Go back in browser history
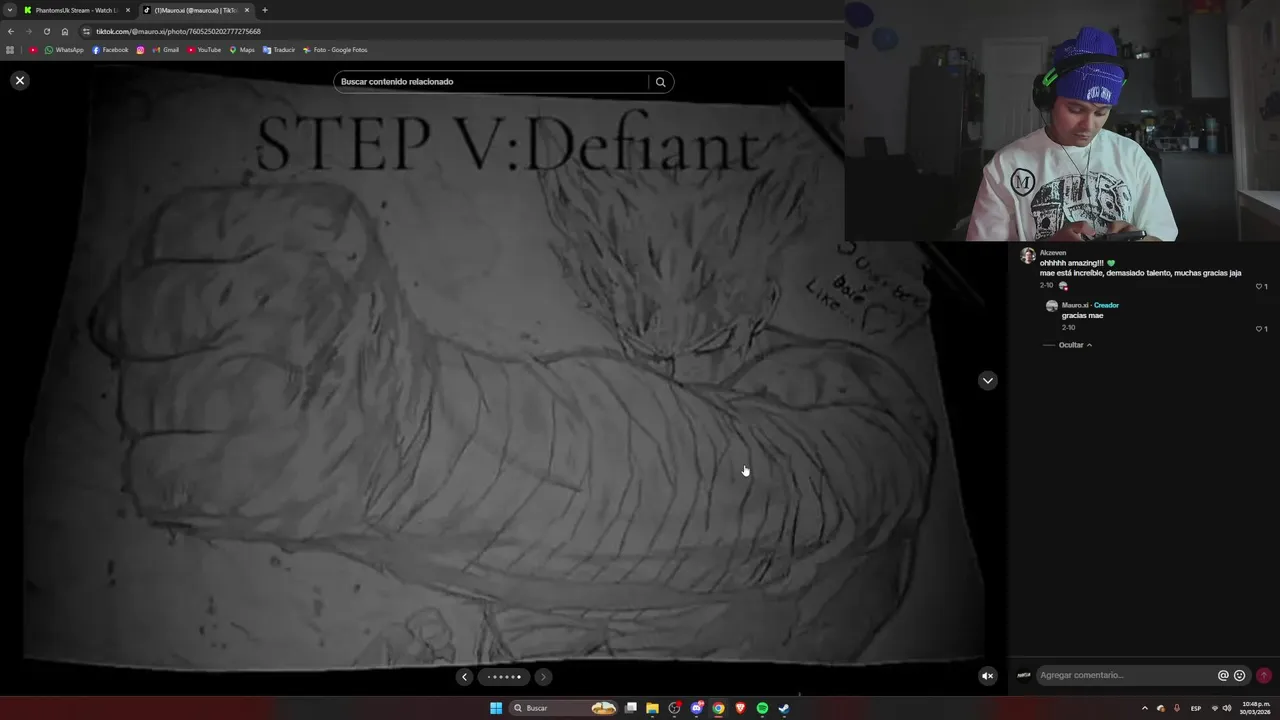 point(11,31)
